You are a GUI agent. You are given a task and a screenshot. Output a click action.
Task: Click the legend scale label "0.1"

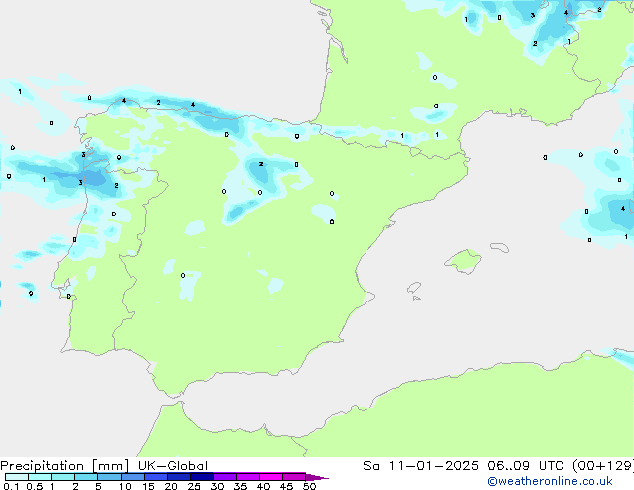pos(11,486)
